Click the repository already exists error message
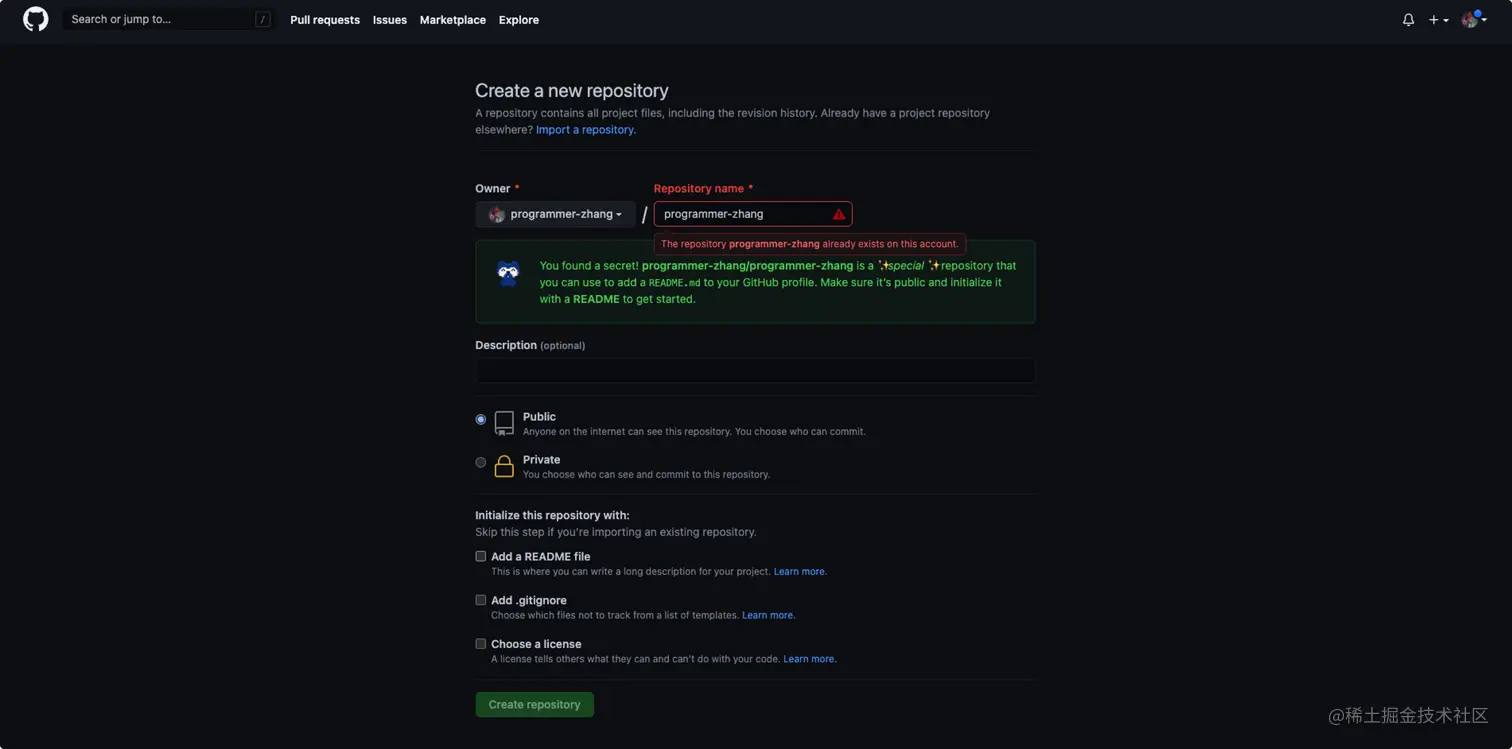 (x=810, y=244)
